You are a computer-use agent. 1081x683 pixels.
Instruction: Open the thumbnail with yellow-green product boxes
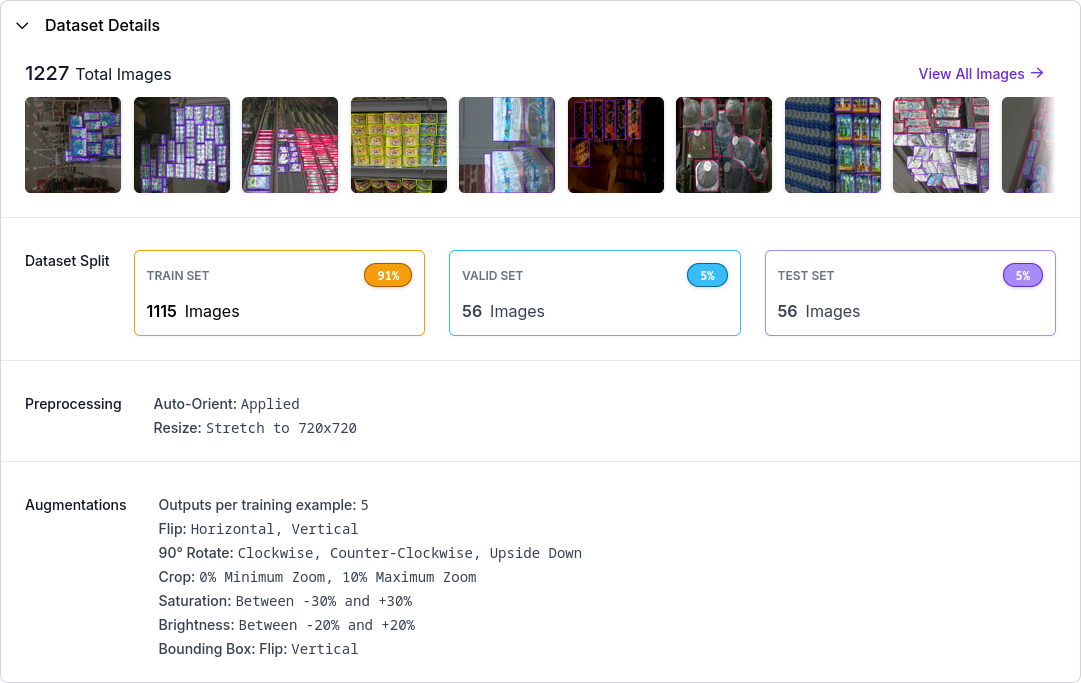(398, 145)
